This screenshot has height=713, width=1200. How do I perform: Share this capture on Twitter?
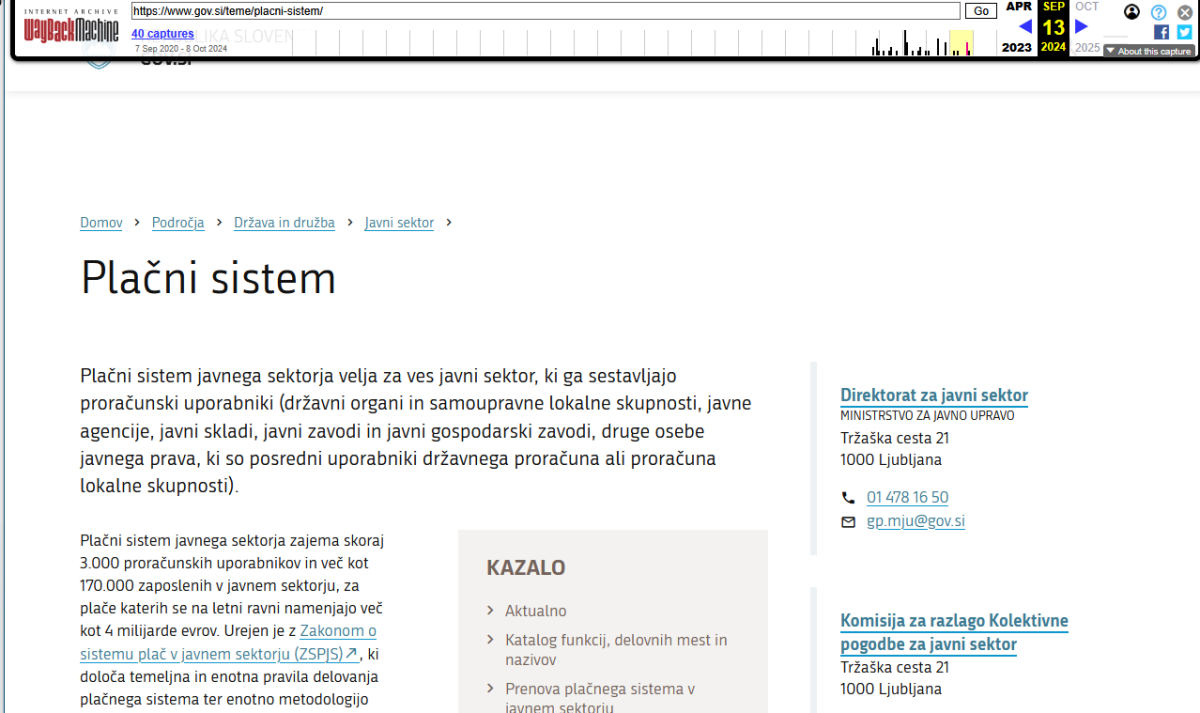[1184, 32]
